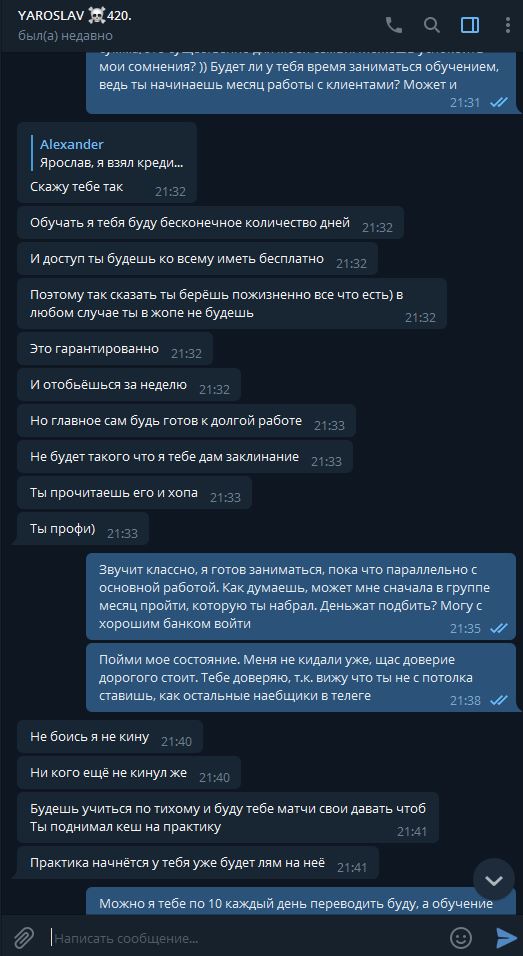
Task: Click the "был(а) недавно" last seen status
Action: click(x=55, y=35)
